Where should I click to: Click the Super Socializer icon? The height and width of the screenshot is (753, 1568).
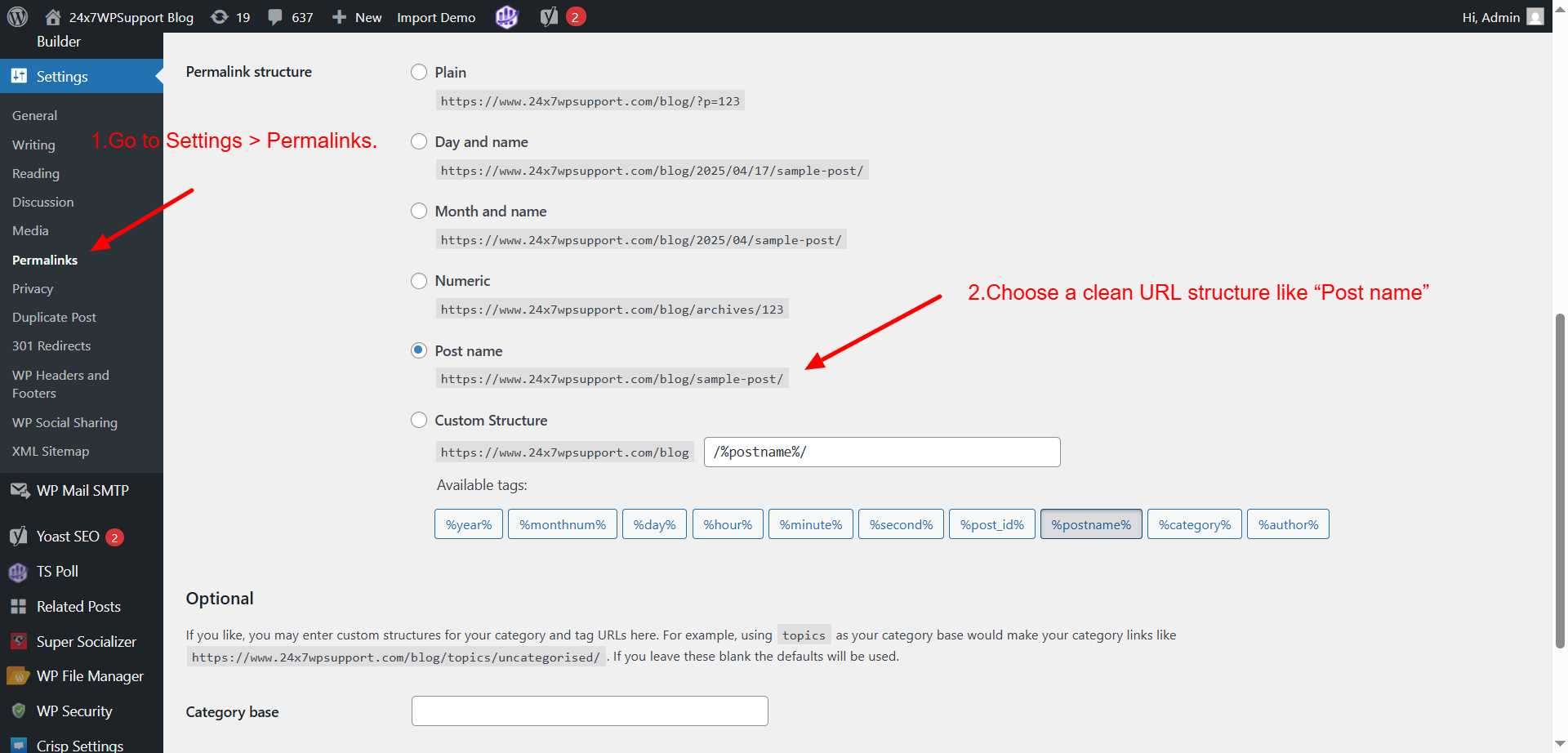click(18, 641)
